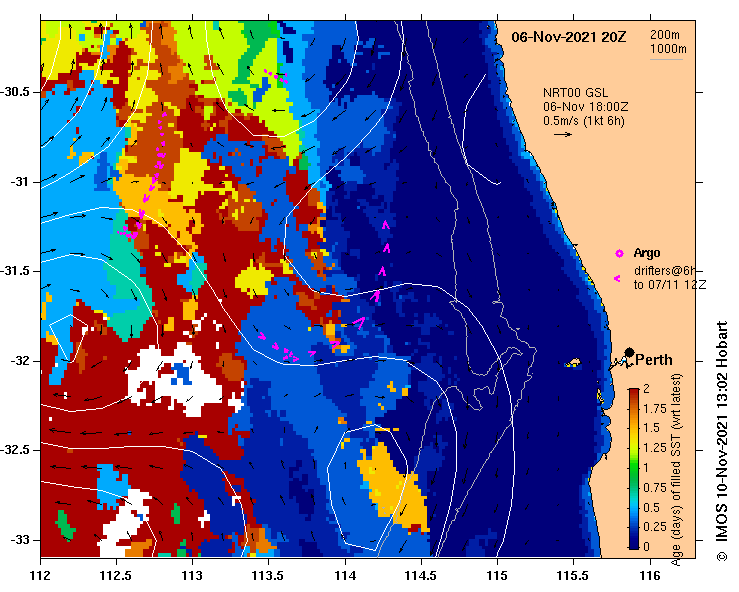
Task: Click the longitude label 116
Action: [x=650, y=576]
